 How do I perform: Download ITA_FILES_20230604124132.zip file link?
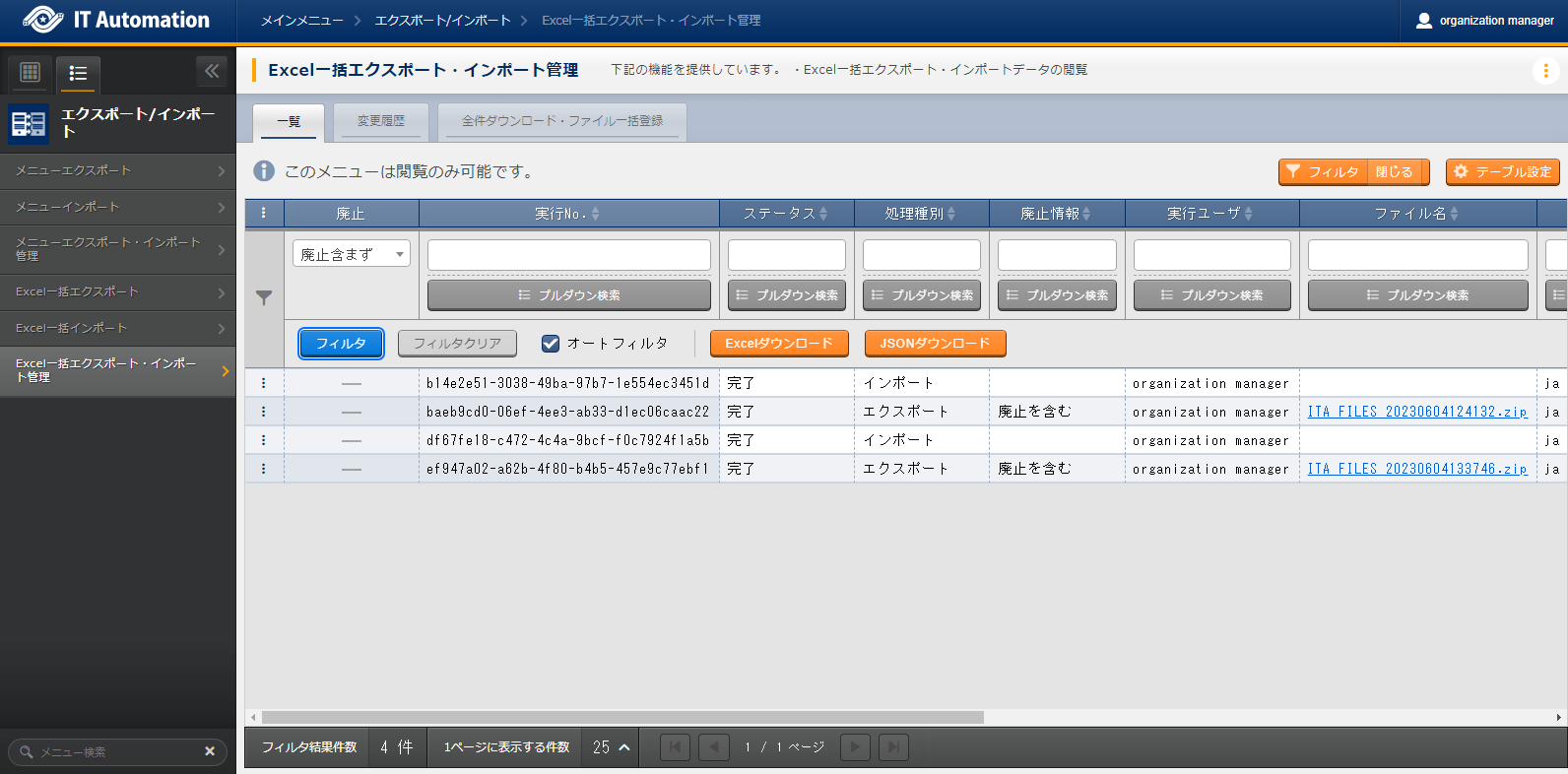tap(1416, 412)
